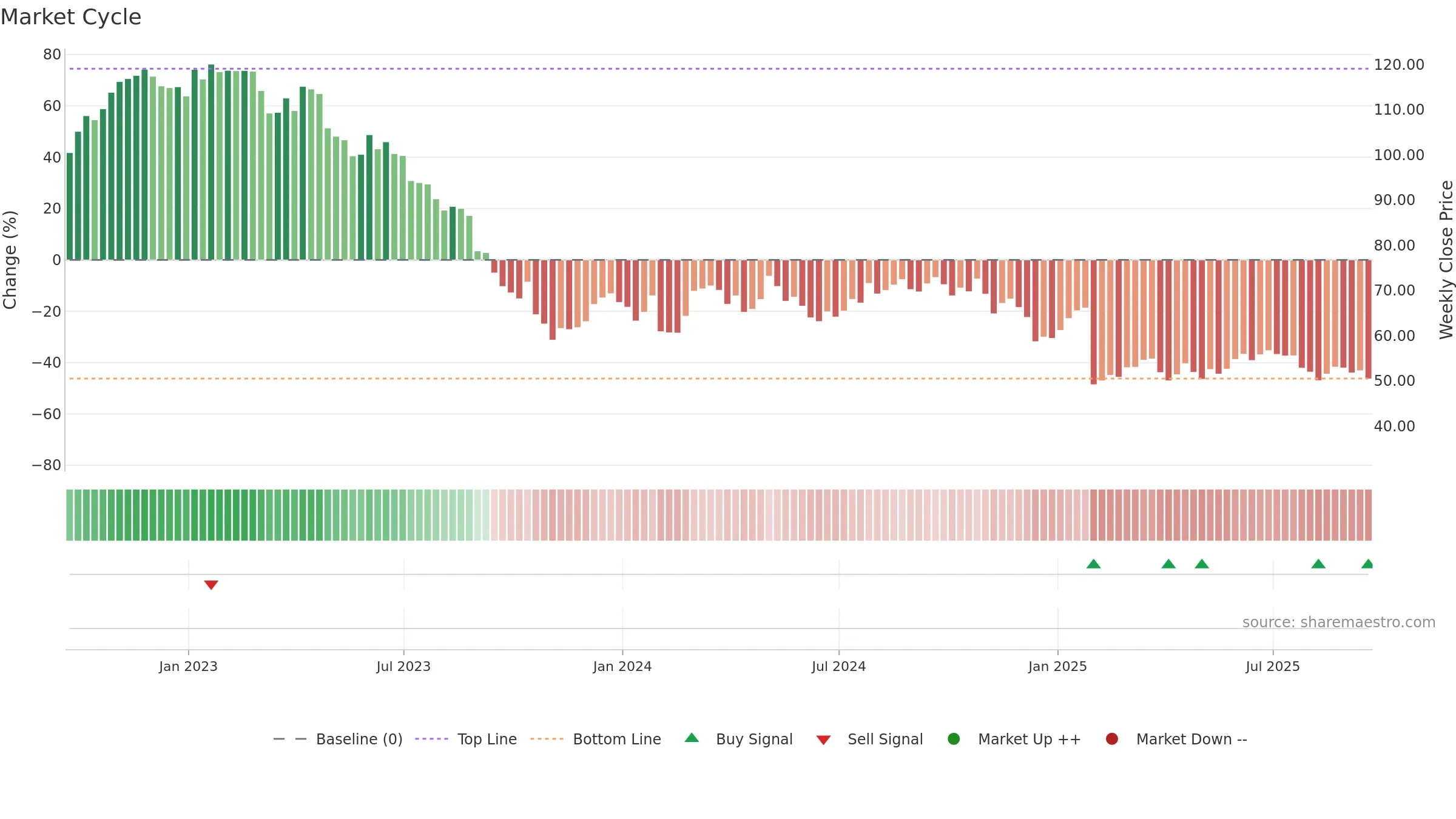Image resolution: width=1456 pixels, height=819 pixels.
Task: Click the dark red Market Down circle icon
Action: pyautogui.click(x=1112, y=739)
